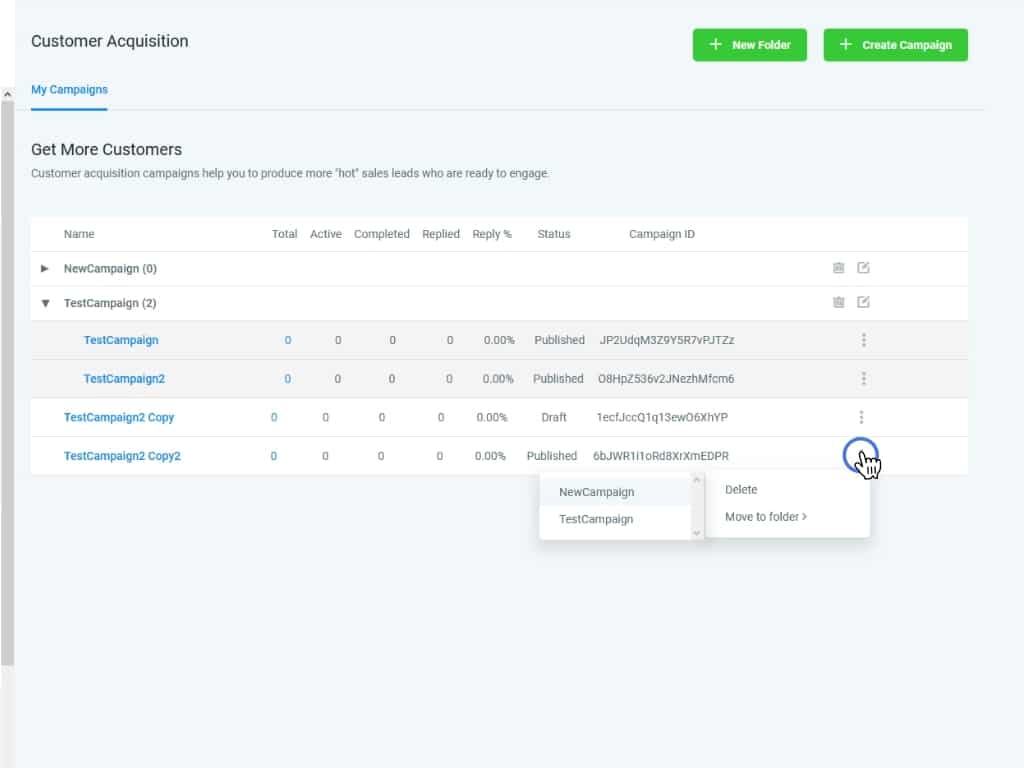Open three-dot menu for TestCampaign2 Copy
The height and width of the screenshot is (768, 1024).
(861, 417)
